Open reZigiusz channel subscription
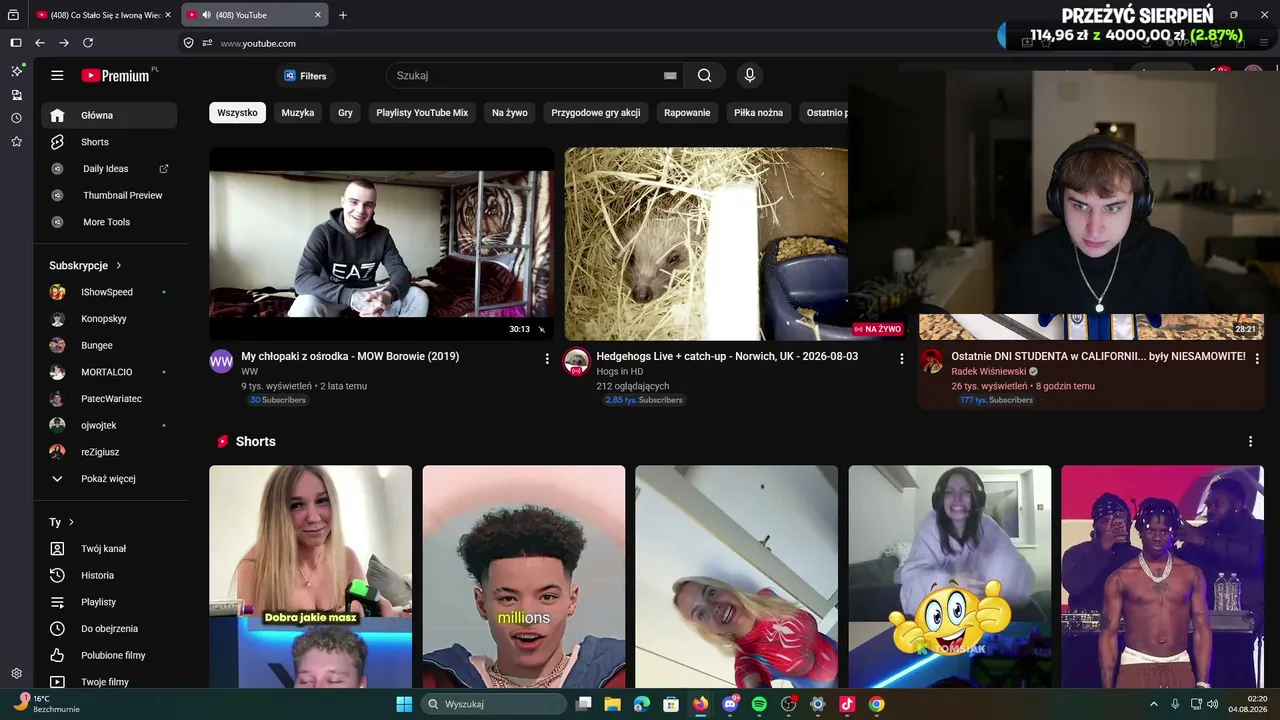Image resolution: width=1280 pixels, height=720 pixels. 109,452
